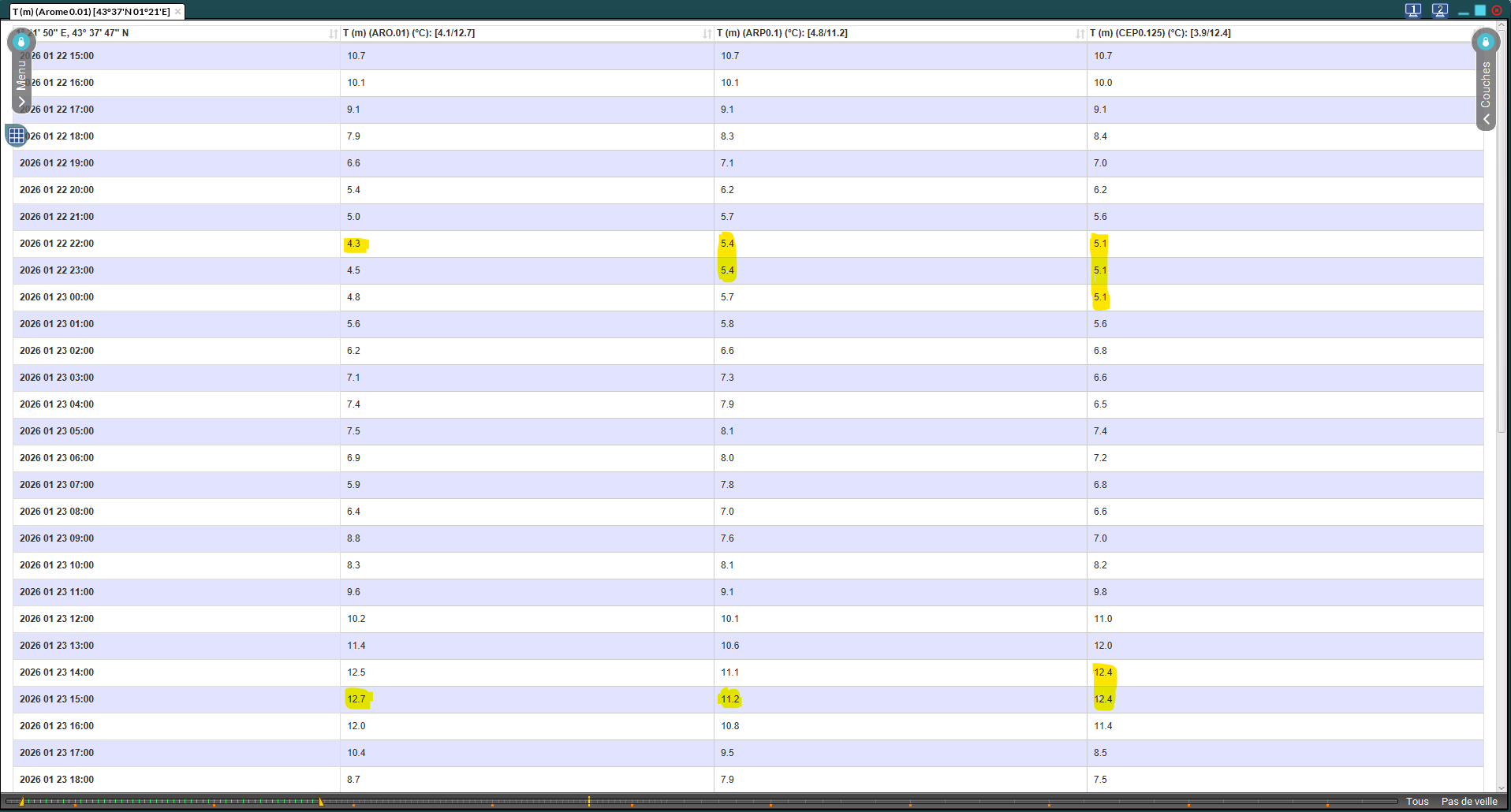Click the scroll-down arrow of the table
The width and height of the screenshot is (1511, 812).
coord(1502,787)
